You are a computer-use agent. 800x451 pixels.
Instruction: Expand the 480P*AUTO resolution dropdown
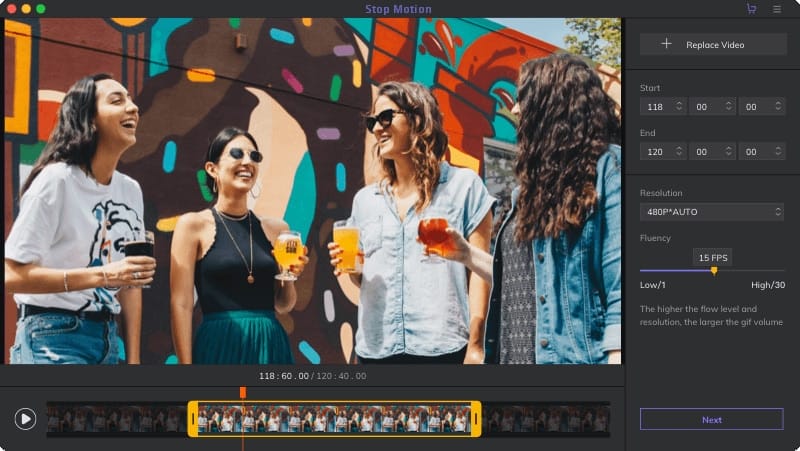tap(711, 212)
